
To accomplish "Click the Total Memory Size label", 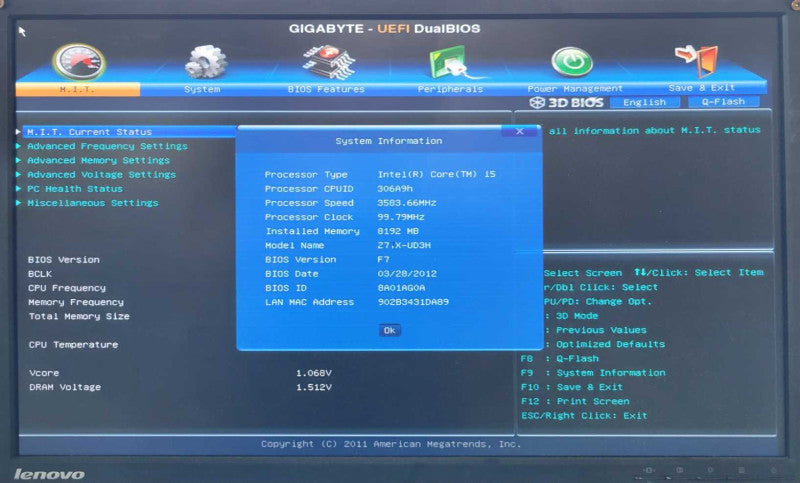I will (79, 316).
